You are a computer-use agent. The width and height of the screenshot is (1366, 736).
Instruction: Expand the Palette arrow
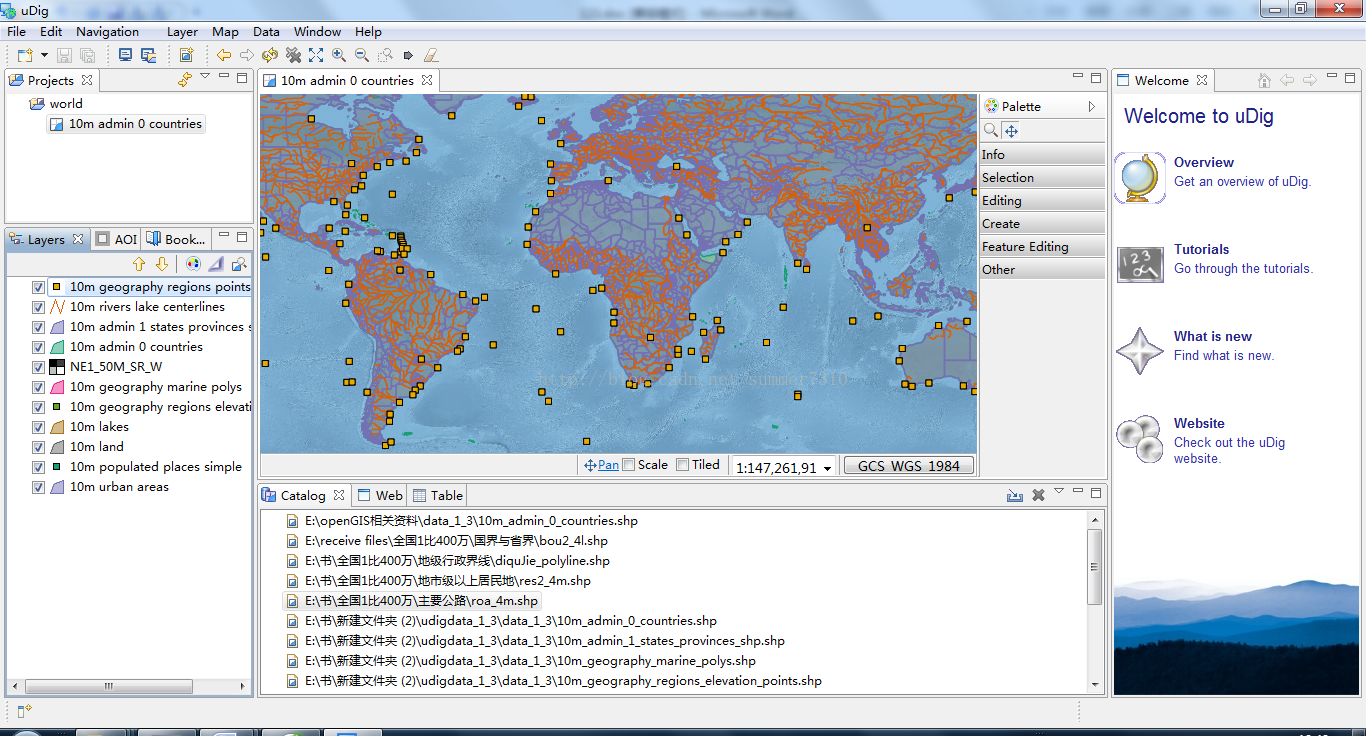(x=1092, y=106)
